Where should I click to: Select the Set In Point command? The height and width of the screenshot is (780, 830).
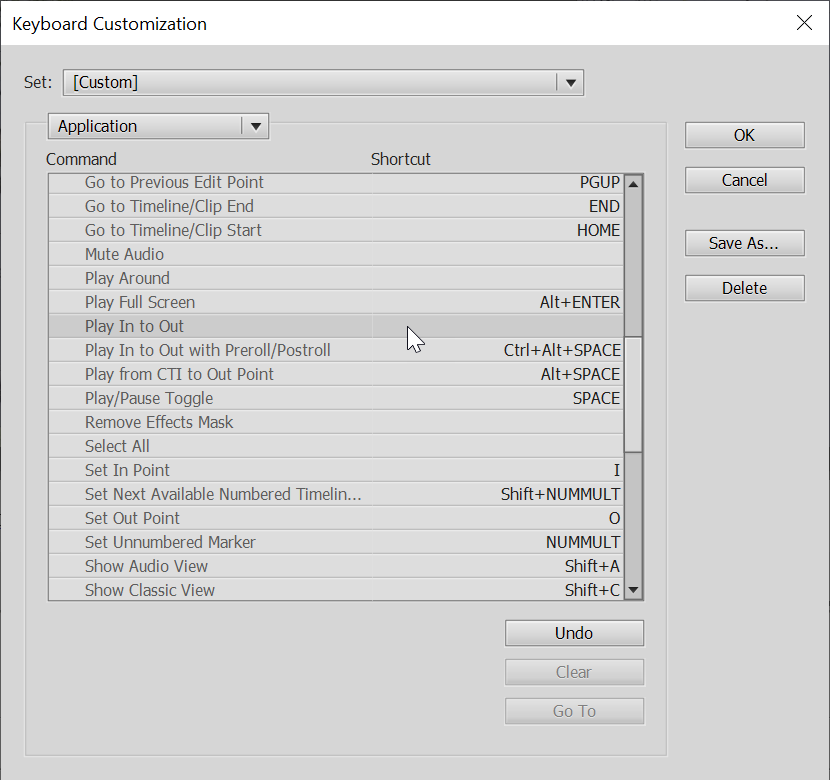(127, 470)
